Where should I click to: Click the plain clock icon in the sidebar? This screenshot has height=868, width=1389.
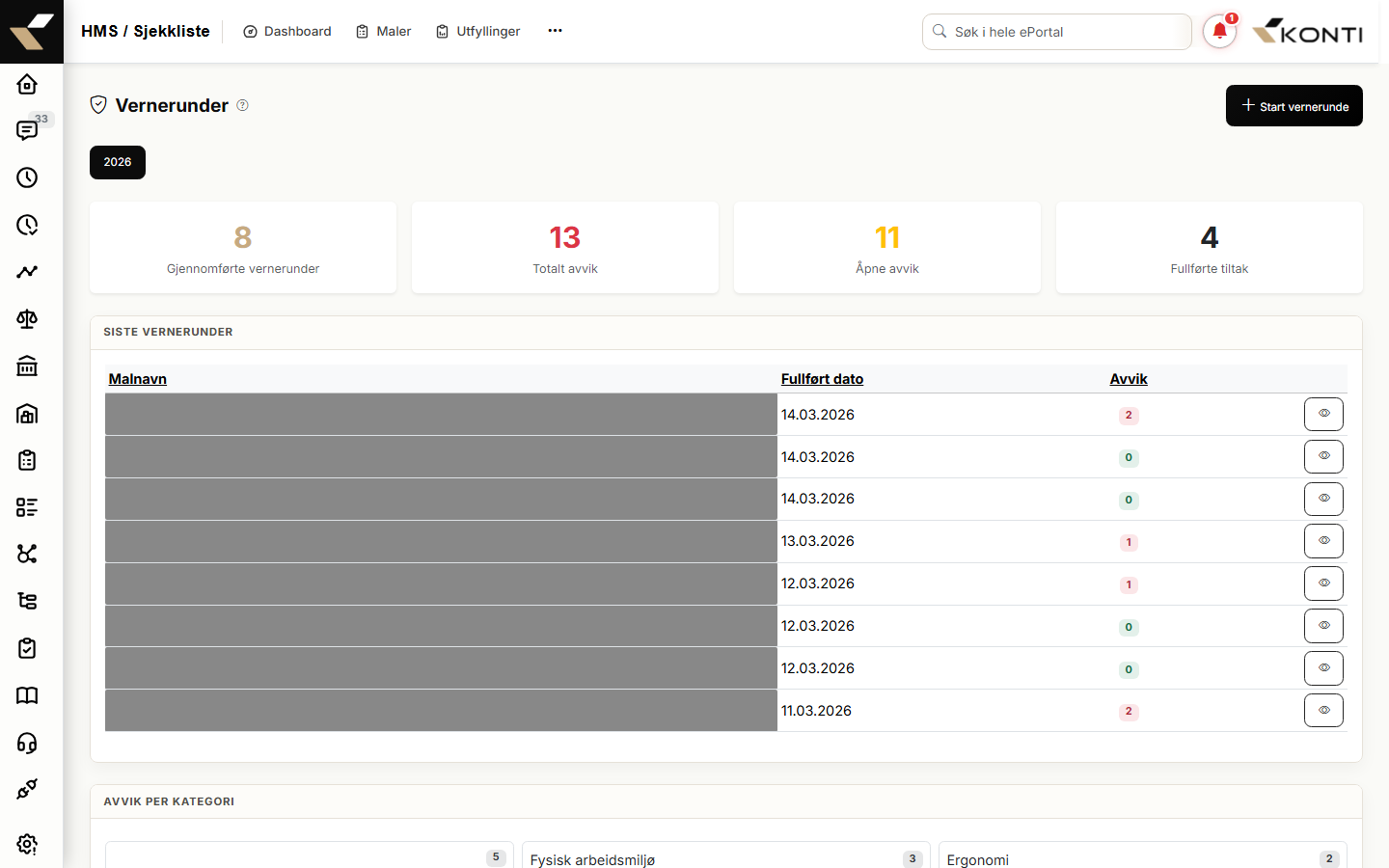pos(27,177)
